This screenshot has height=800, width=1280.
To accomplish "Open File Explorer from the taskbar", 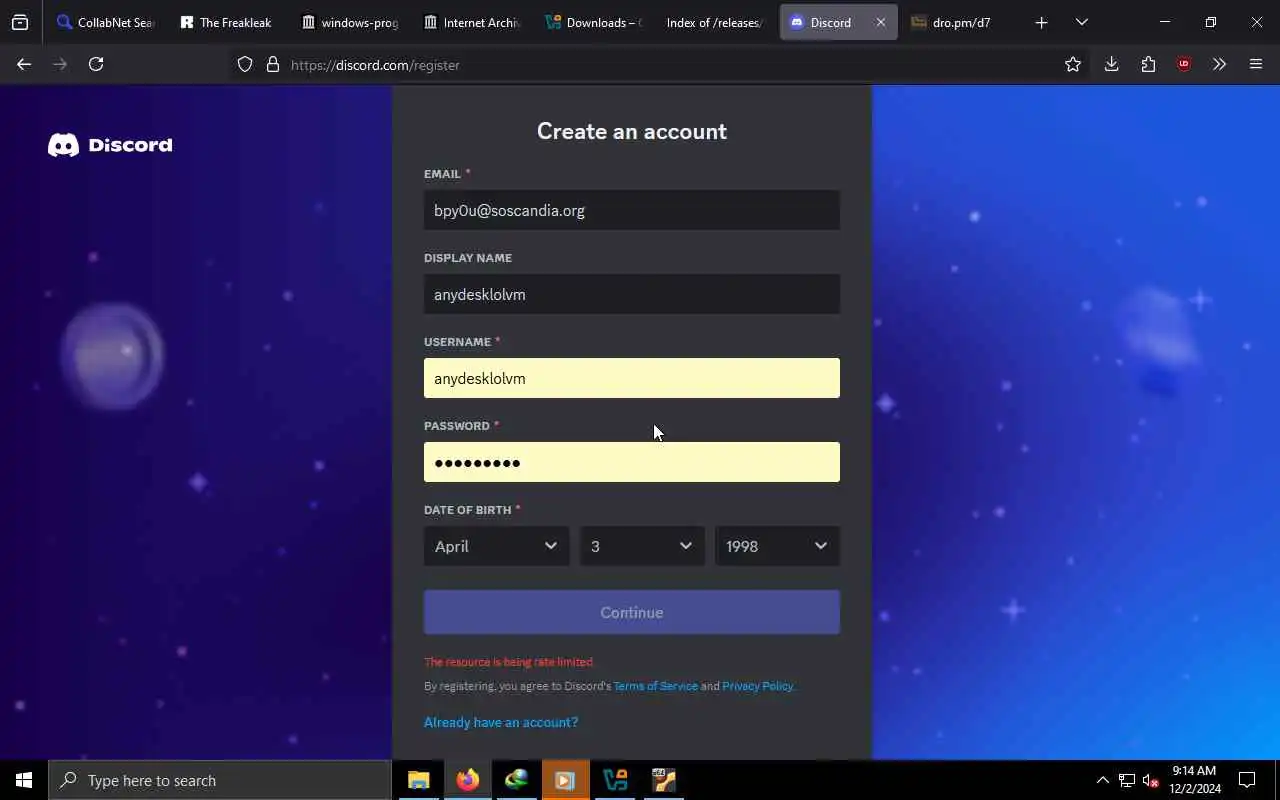I will pos(419,780).
